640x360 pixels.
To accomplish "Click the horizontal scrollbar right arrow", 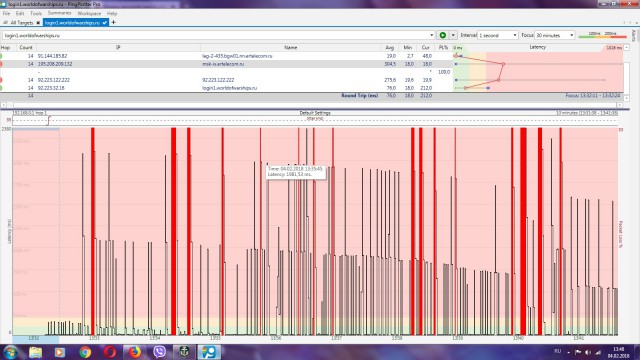I will pyautogui.click(x=620, y=105).
